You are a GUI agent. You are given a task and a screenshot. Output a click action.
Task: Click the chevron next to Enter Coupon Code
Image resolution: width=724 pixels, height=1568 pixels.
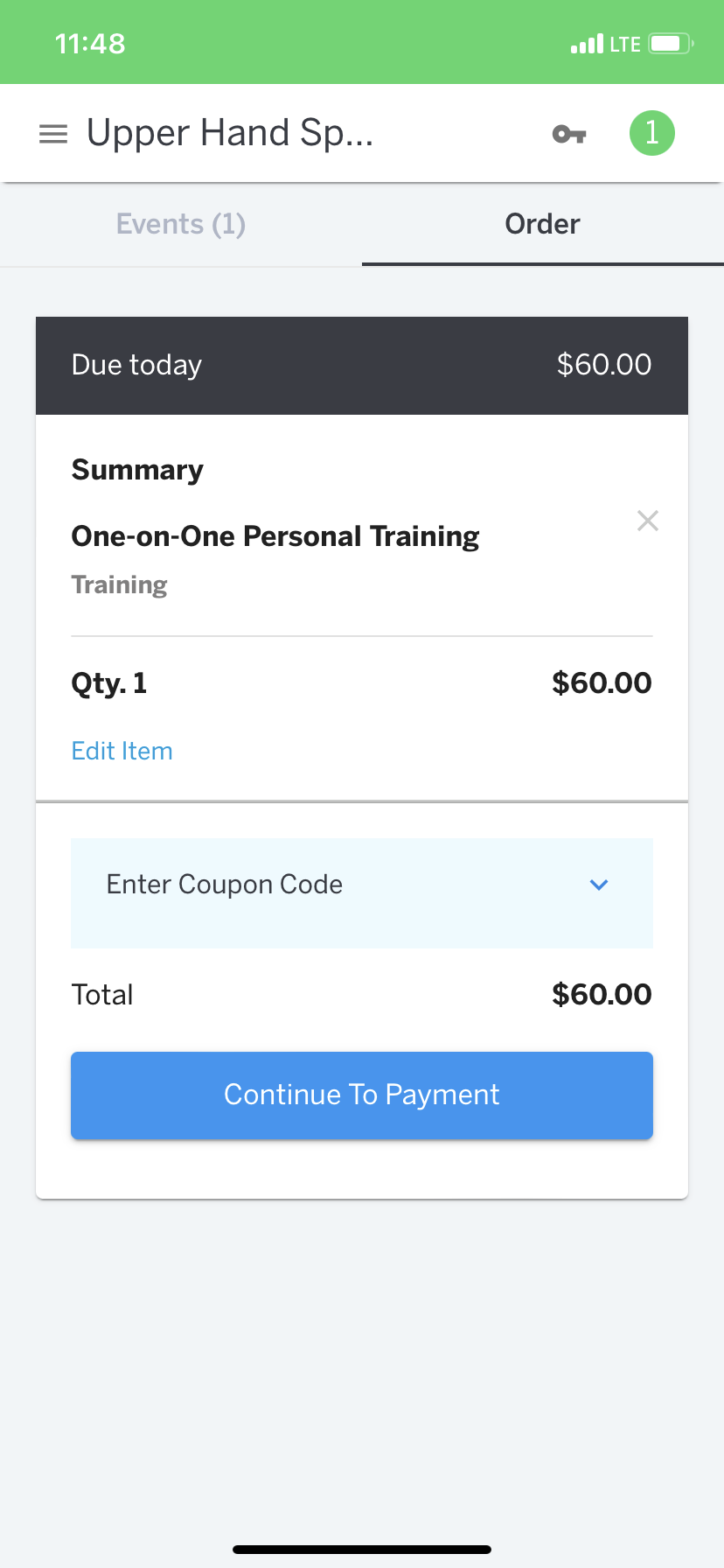coord(599,885)
